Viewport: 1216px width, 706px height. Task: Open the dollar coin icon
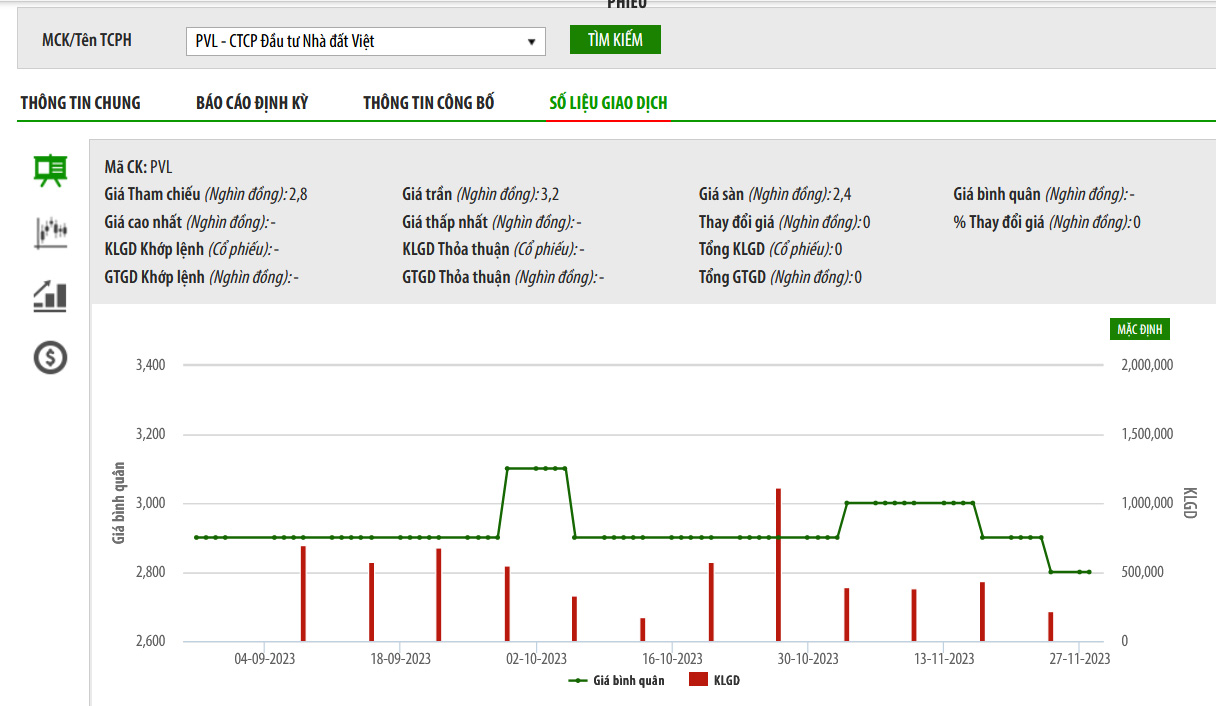[x=50, y=357]
